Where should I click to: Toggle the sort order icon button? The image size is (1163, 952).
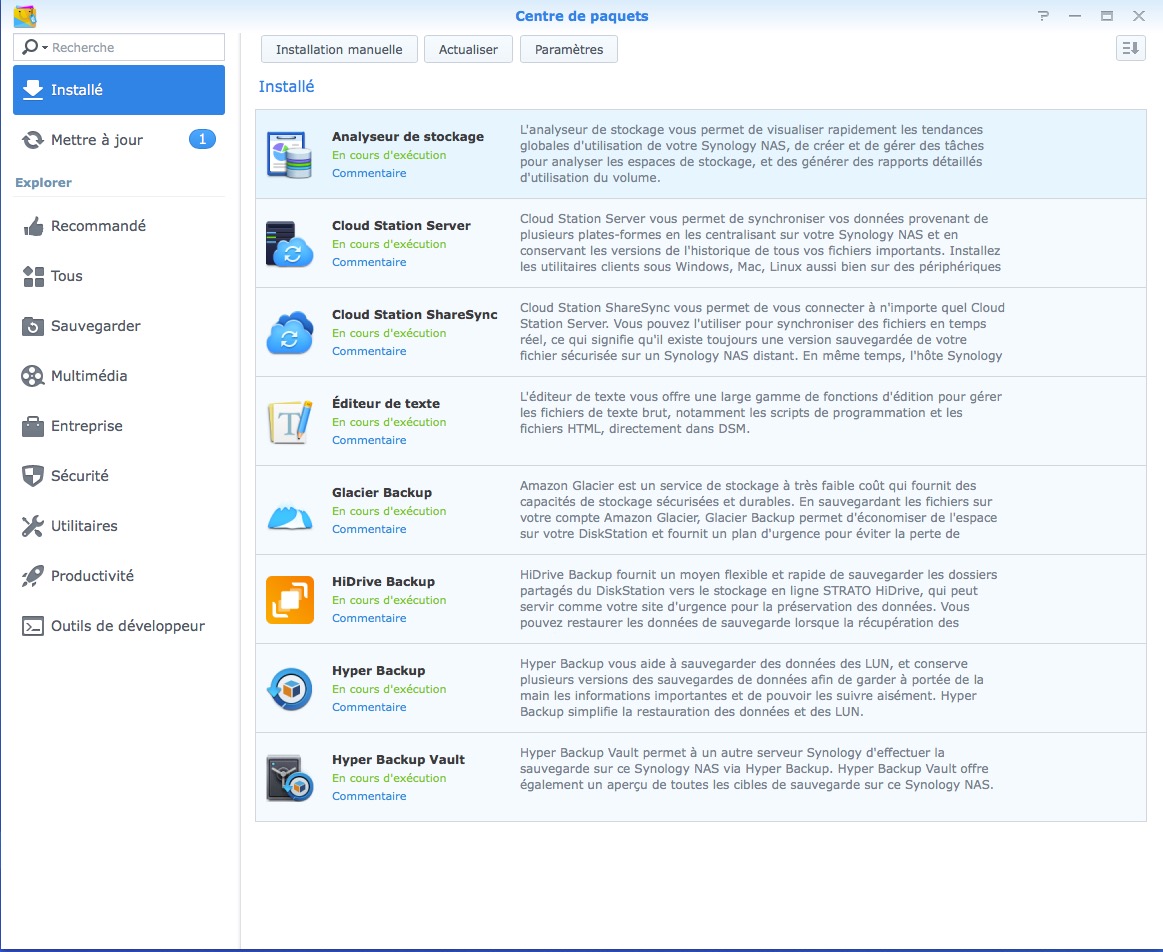point(1130,48)
